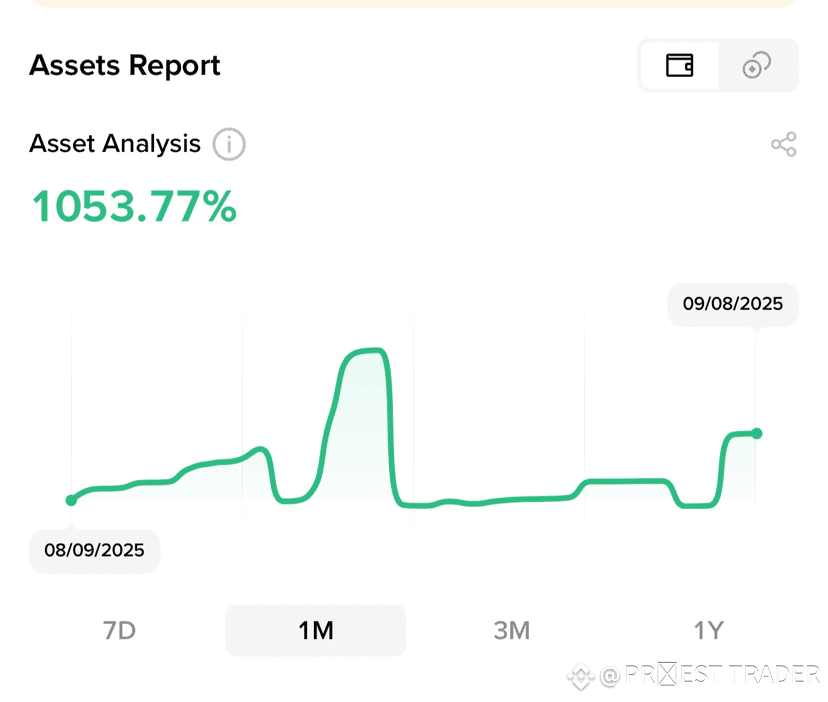Open the Asset Analysis info icon
Image resolution: width=828 pixels, height=702 pixels.
229,144
